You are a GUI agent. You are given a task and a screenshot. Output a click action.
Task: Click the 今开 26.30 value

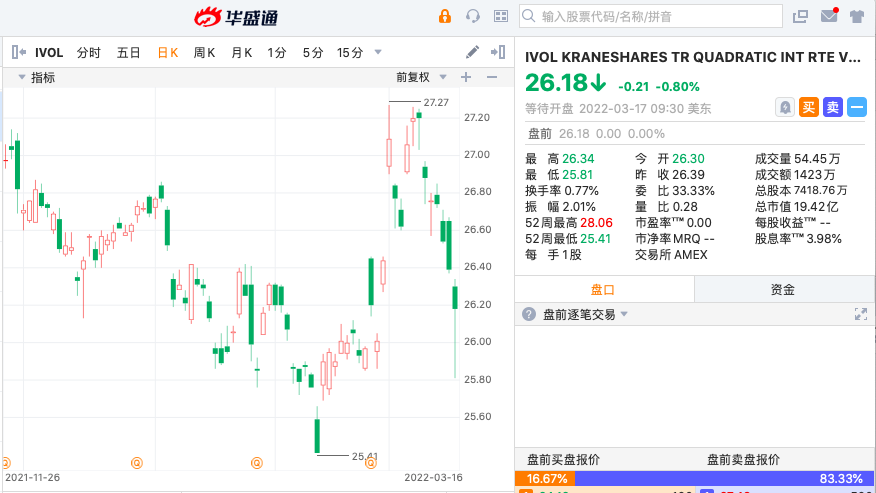tap(688, 159)
